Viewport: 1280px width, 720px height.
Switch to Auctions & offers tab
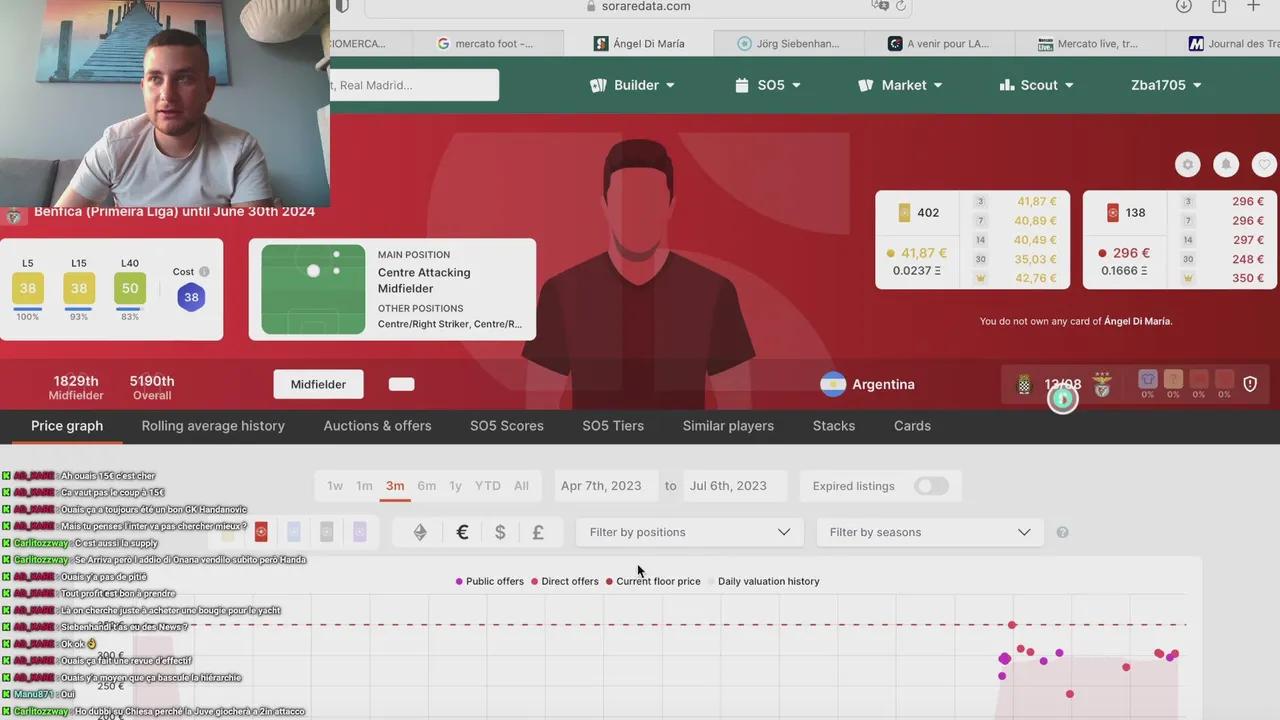pyautogui.click(x=378, y=426)
